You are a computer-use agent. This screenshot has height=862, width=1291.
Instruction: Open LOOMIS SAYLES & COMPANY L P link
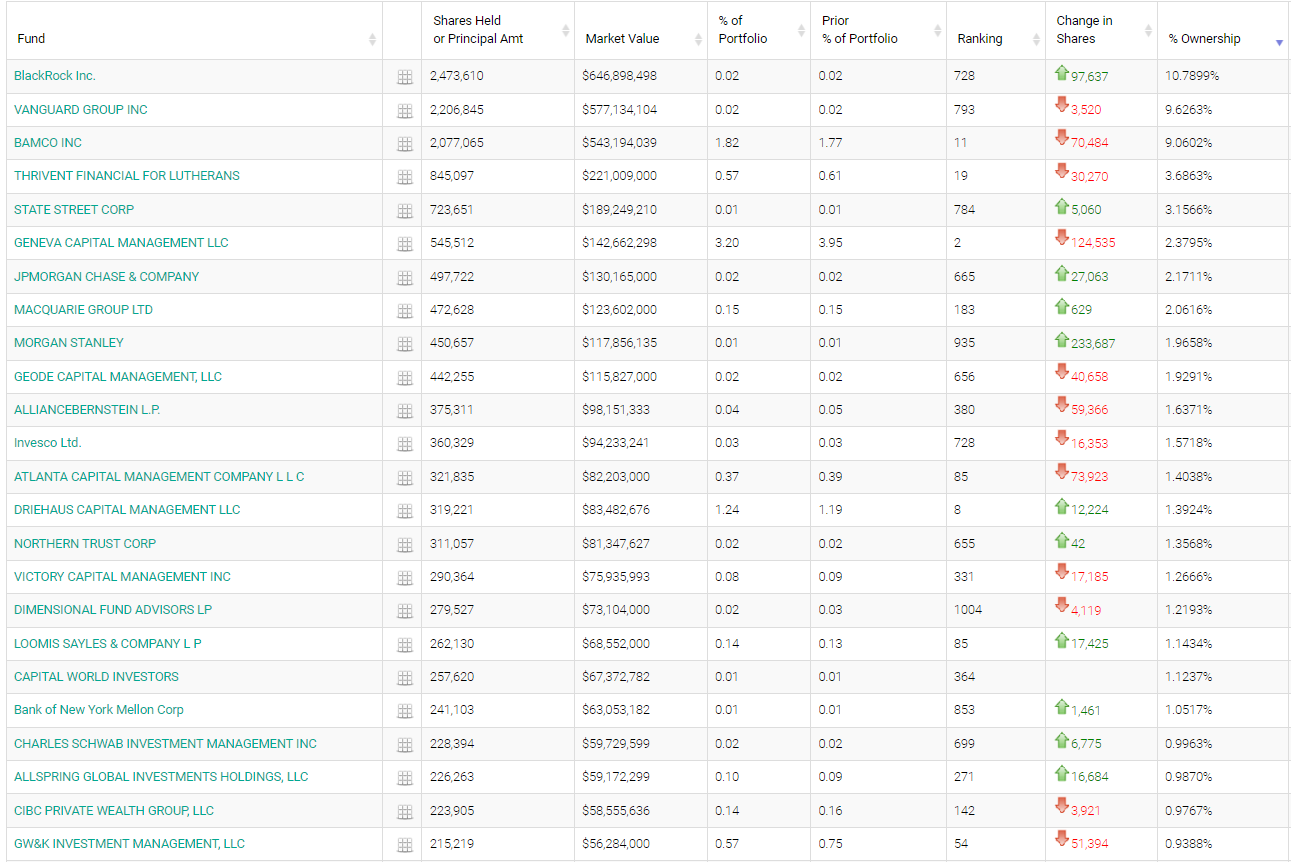[x=108, y=644]
